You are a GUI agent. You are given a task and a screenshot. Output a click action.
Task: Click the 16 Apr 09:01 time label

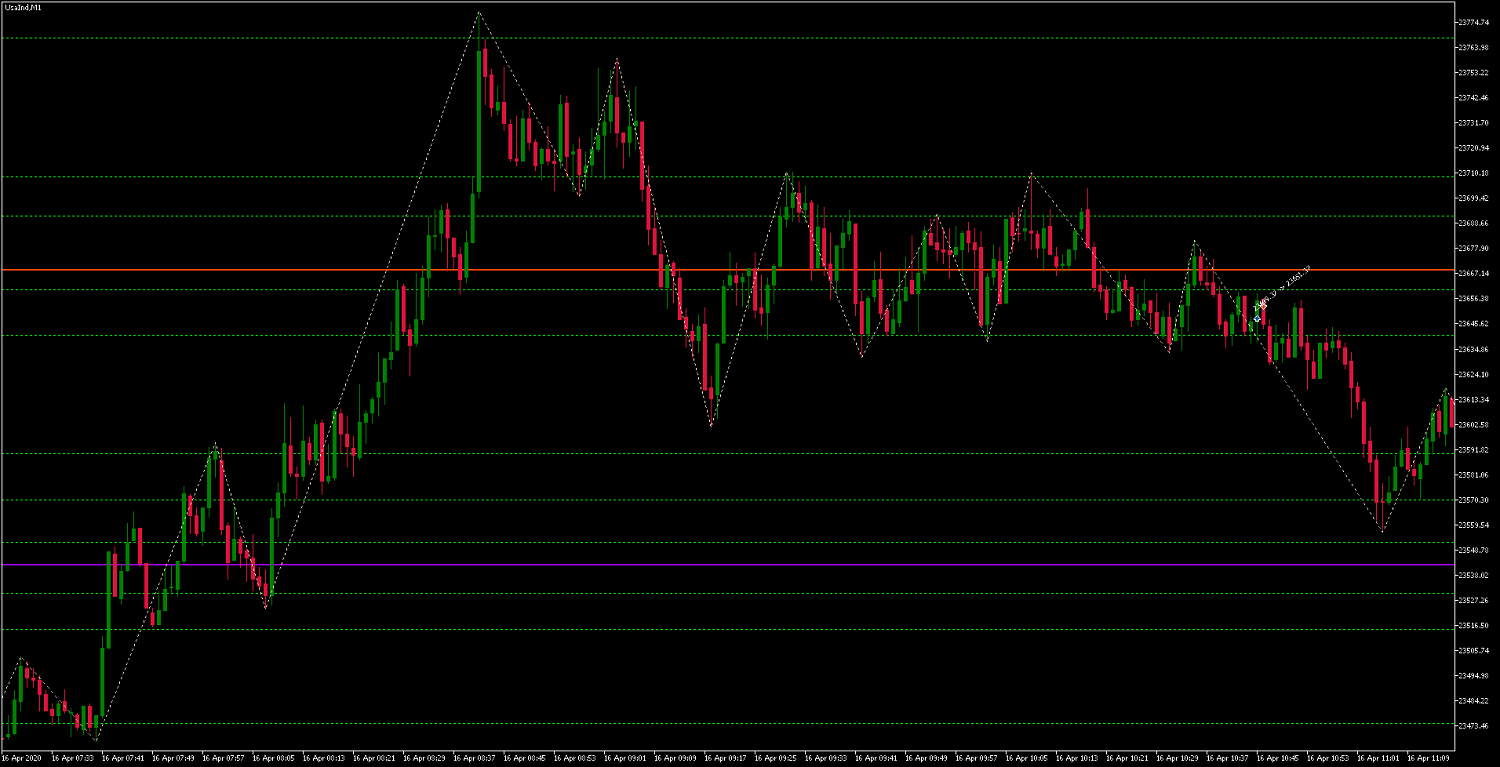[623, 758]
